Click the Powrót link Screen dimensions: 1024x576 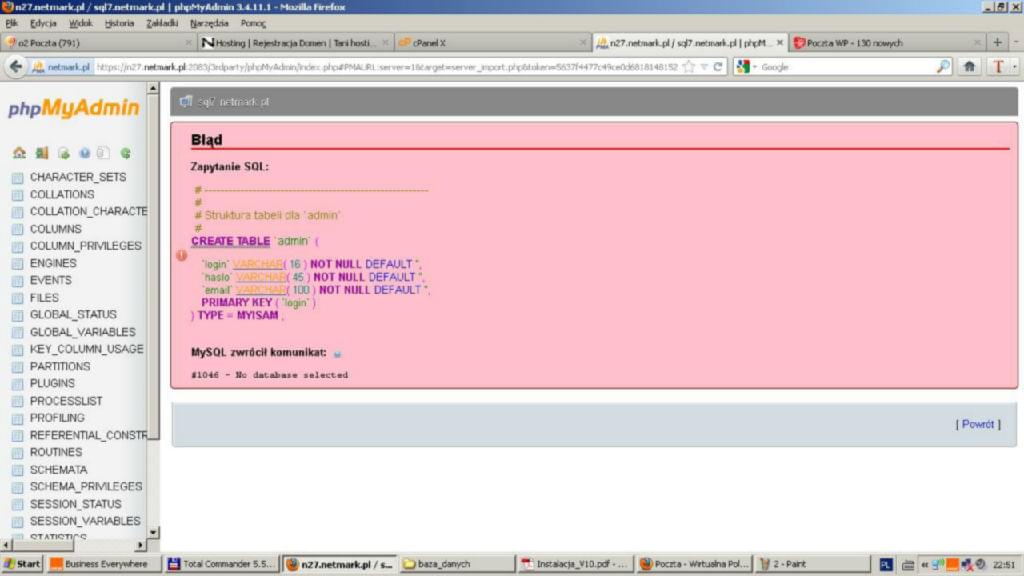978,424
